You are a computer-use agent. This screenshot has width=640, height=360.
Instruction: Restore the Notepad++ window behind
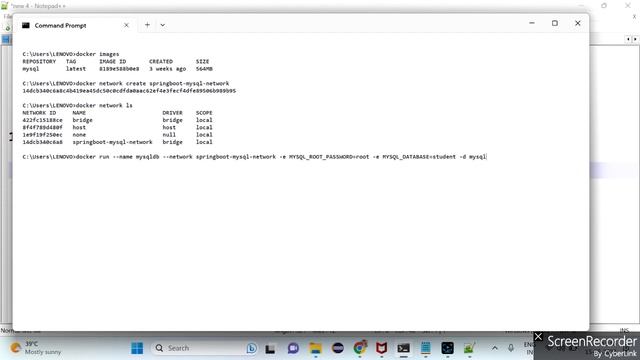coord(604,5)
